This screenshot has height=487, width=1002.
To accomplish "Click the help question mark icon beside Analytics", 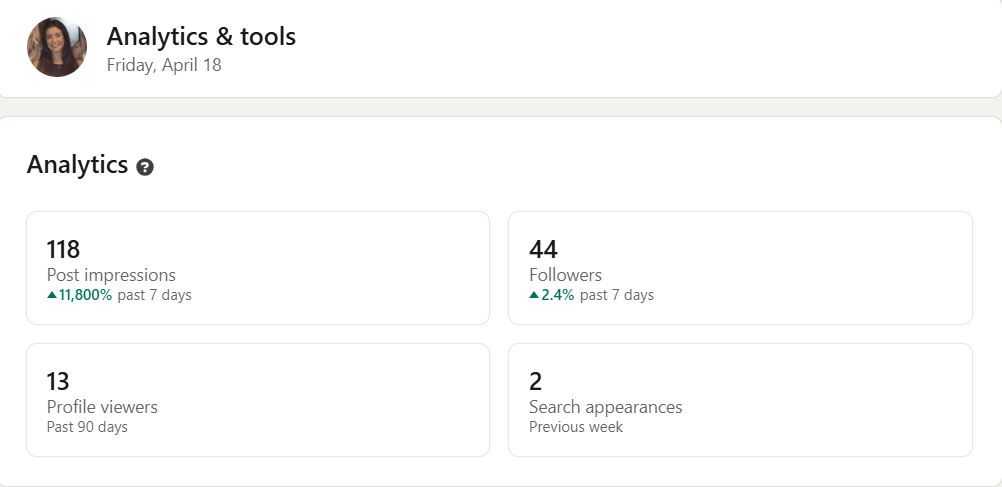I will coord(145,167).
